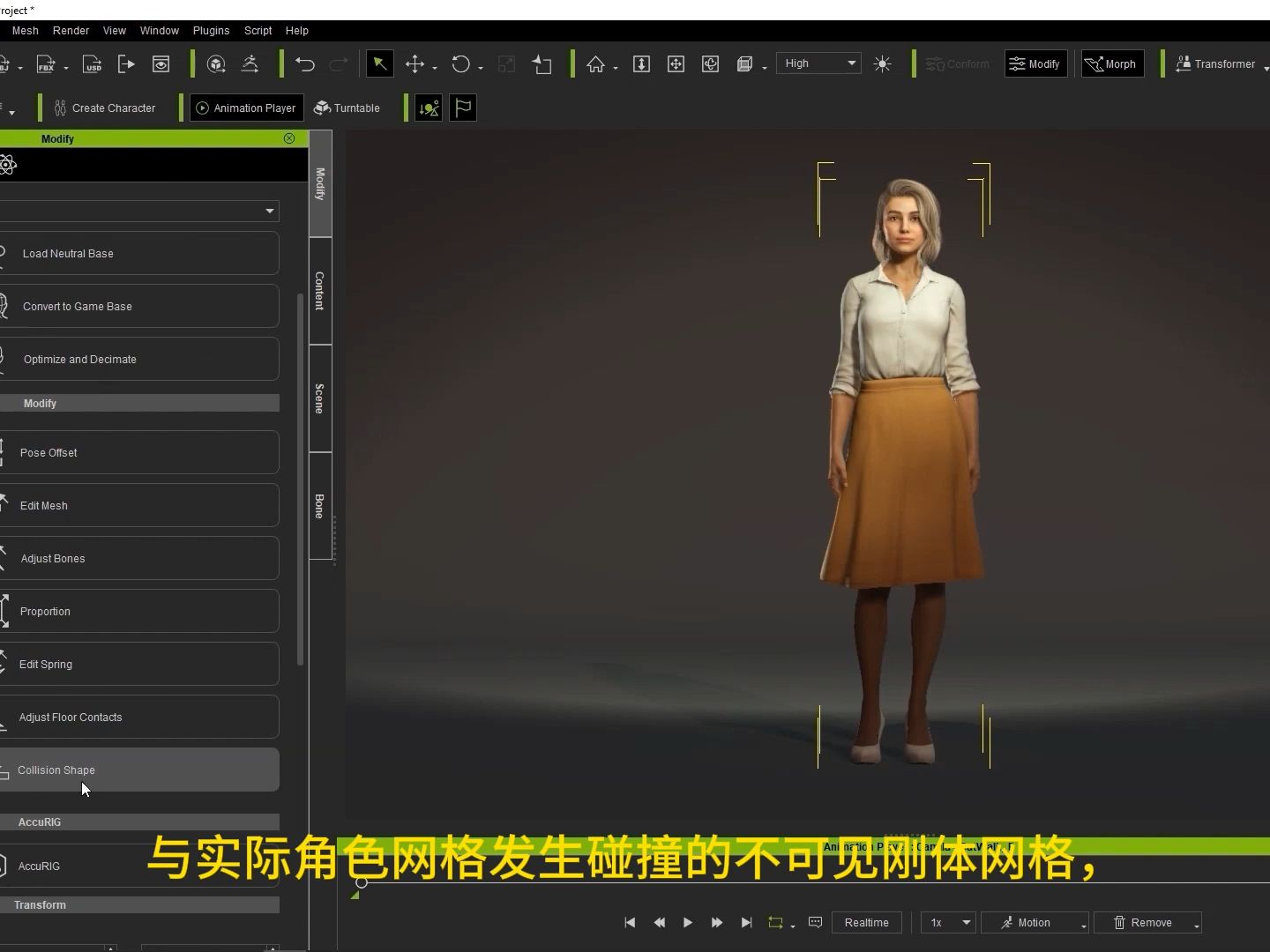1270x952 pixels.
Task: Click the FBX export icon
Action: click(x=45, y=64)
